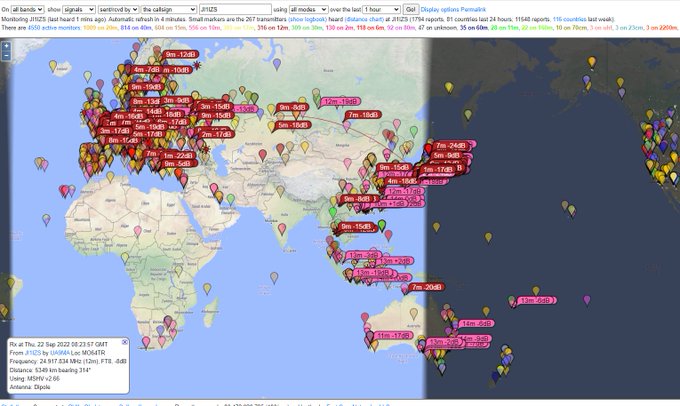
Task: Click the green pin near the Philippines
Action: pos(382,225)
